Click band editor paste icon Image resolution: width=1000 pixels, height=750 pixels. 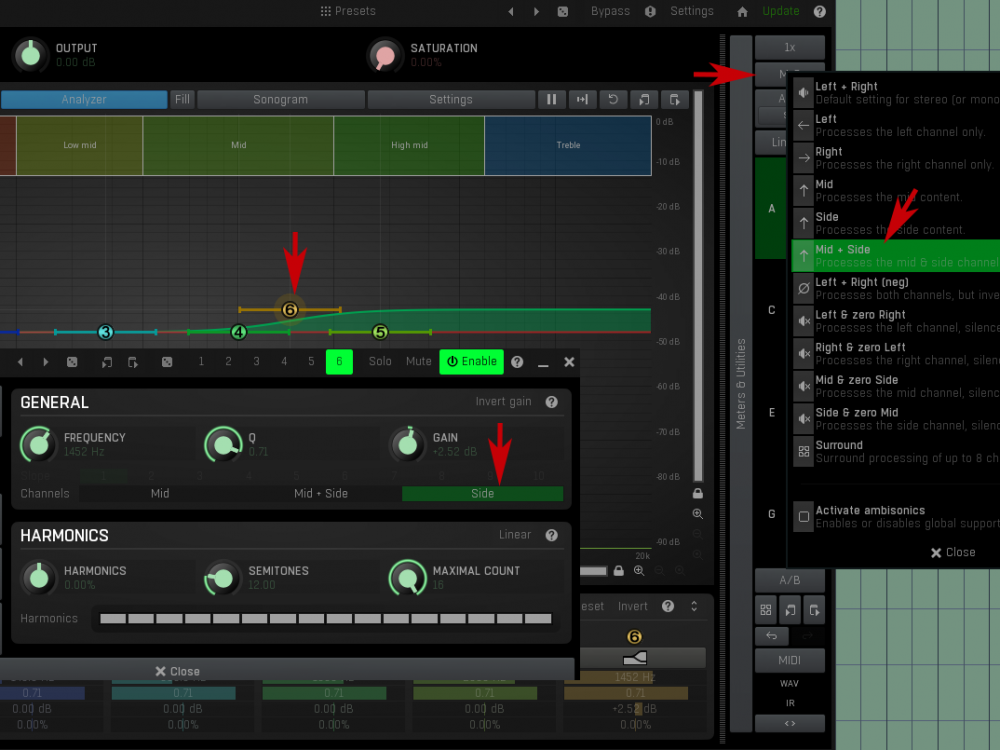[x=133, y=362]
